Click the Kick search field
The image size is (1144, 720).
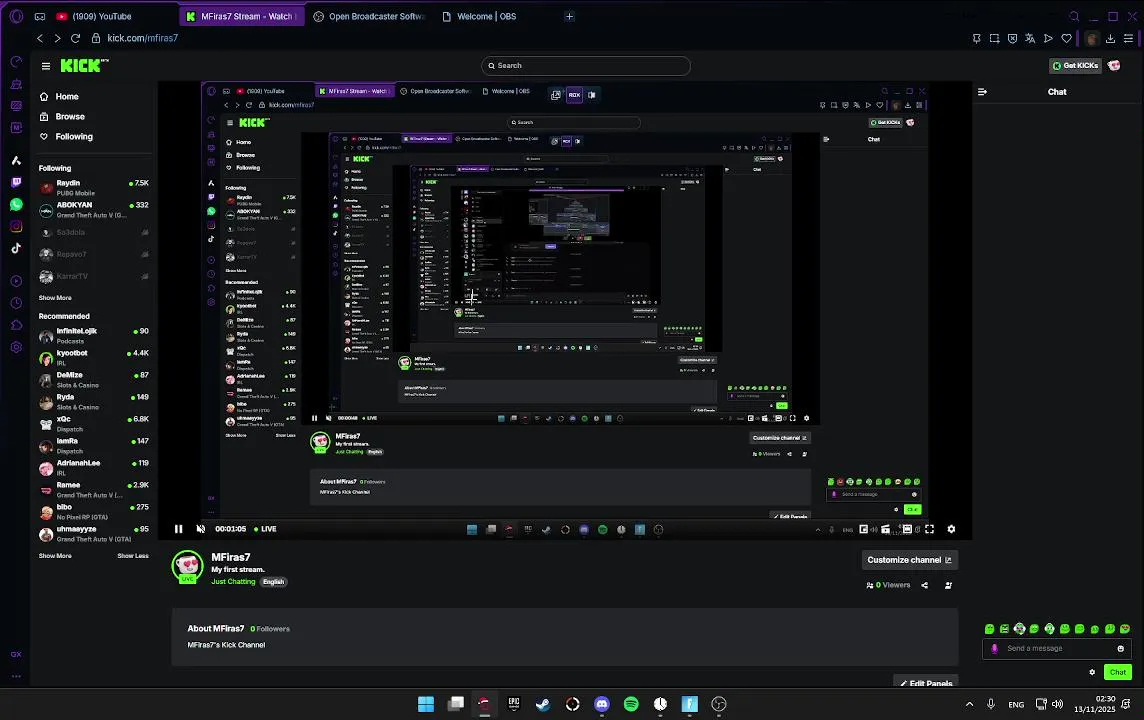coord(586,66)
